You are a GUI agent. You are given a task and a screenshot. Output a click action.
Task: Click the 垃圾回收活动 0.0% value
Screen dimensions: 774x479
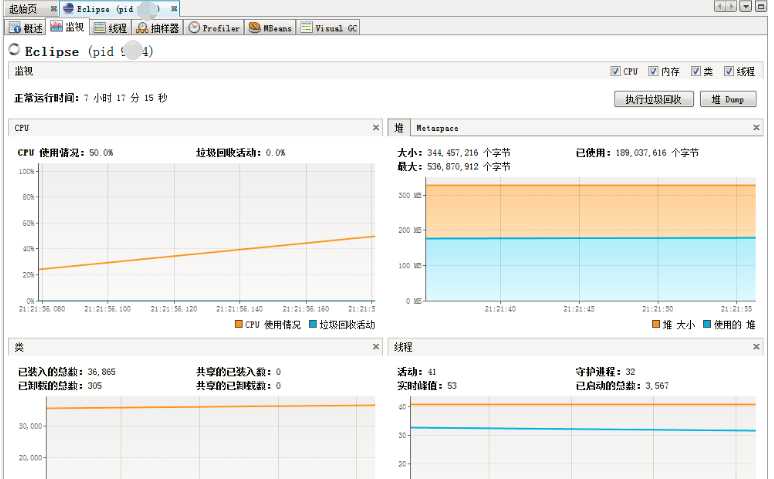(275, 153)
